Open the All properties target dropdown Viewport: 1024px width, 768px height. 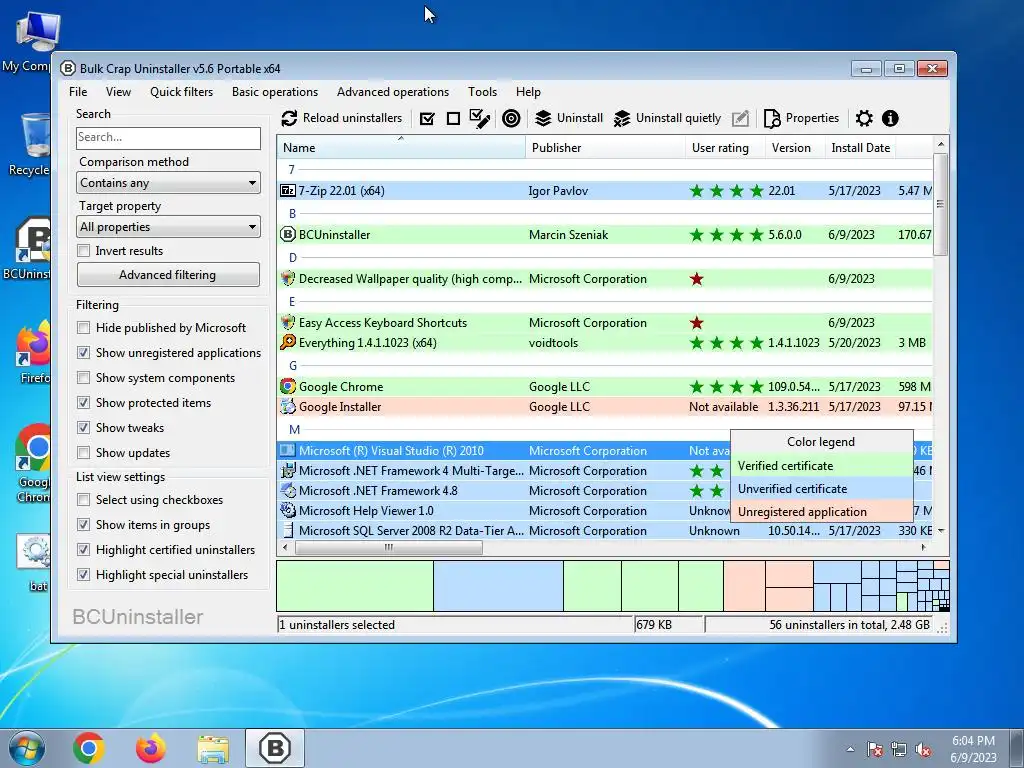click(168, 227)
